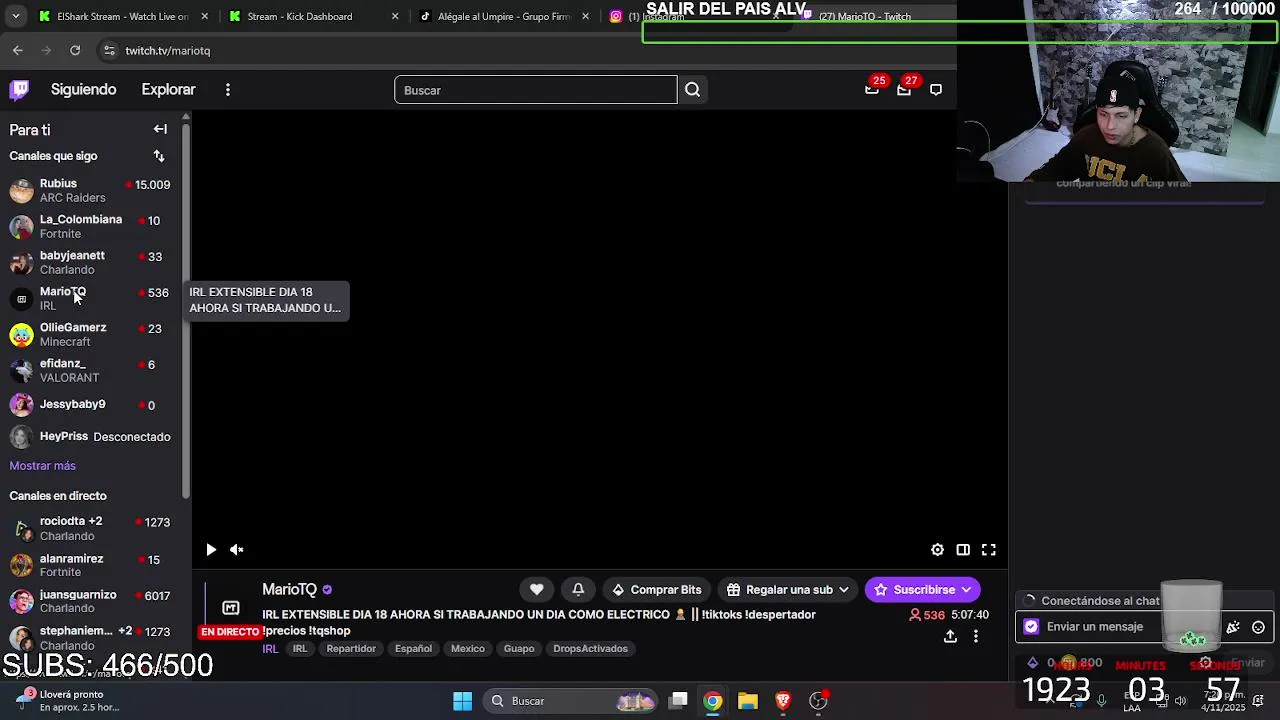Open more options below viewer count
This screenshot has width=1280, height=720.
(x=976, y=636)
